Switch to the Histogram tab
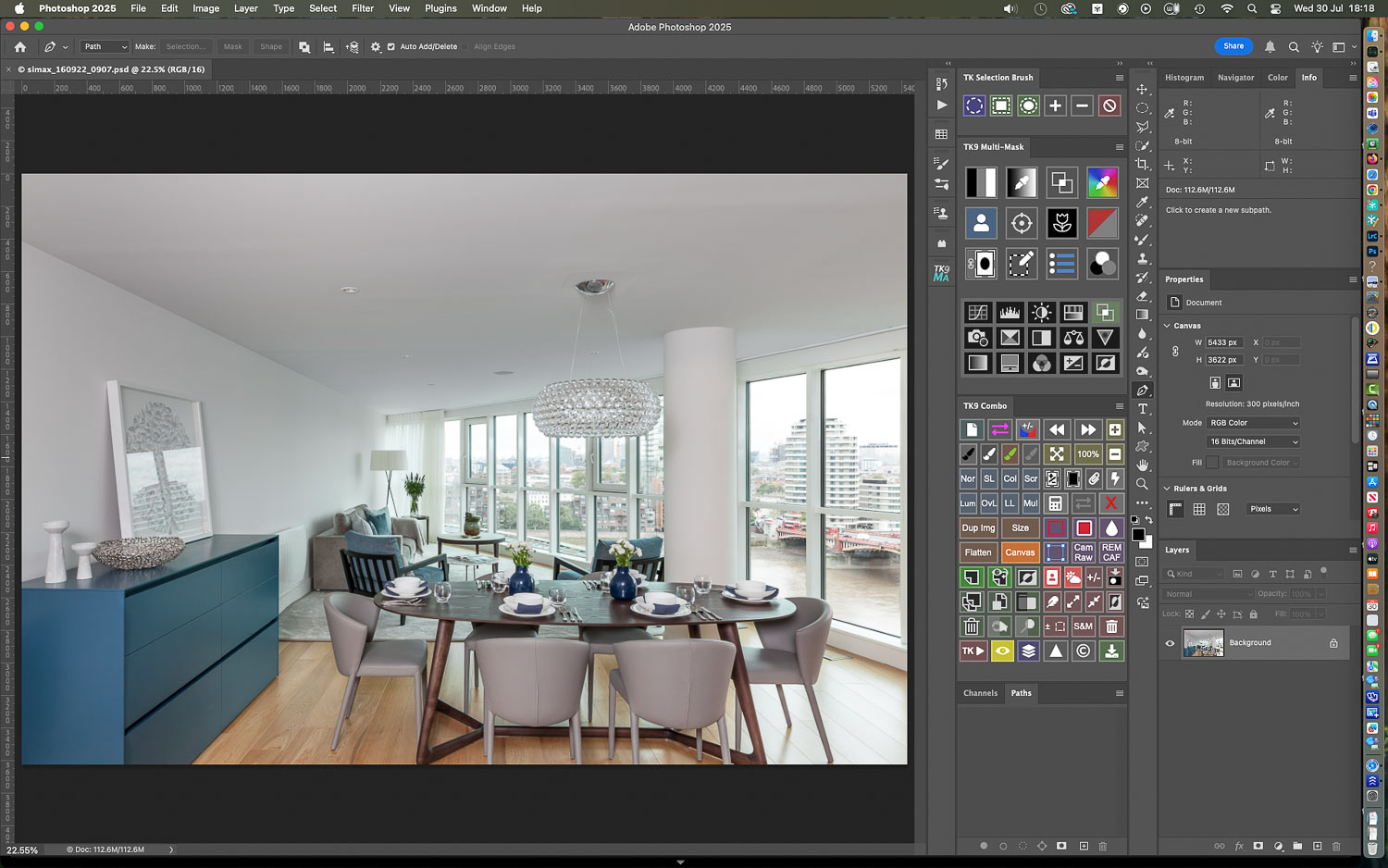This screenshot has height=868, width=1388. coord(1184,78)
